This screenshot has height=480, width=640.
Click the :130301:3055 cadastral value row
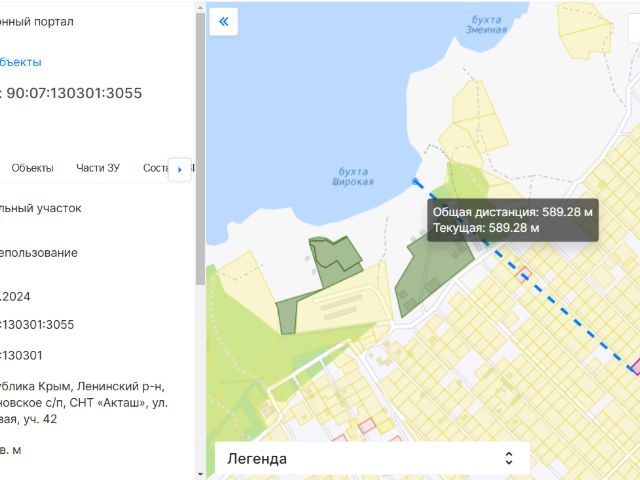37,325
